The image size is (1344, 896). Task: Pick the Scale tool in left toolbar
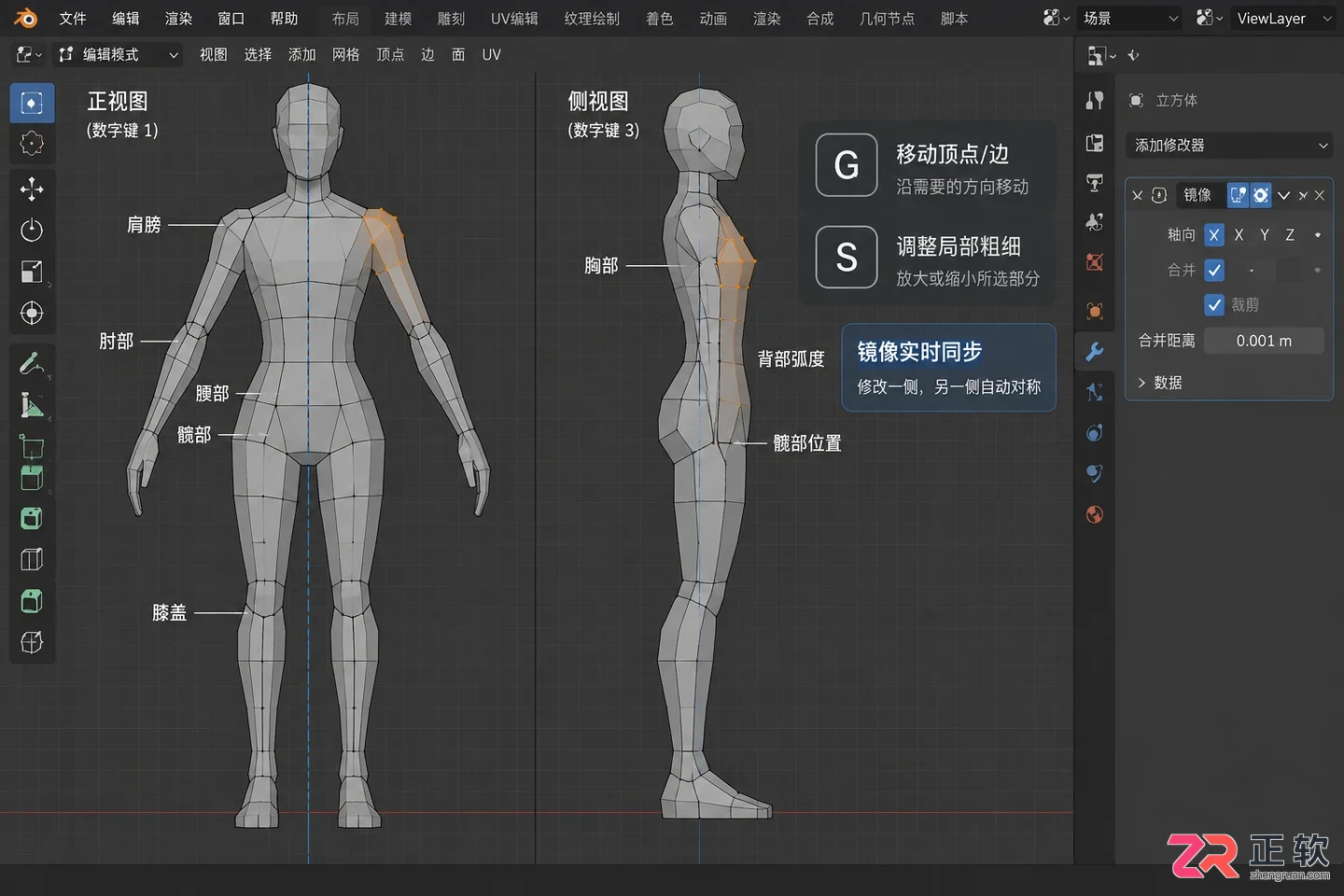32,272
